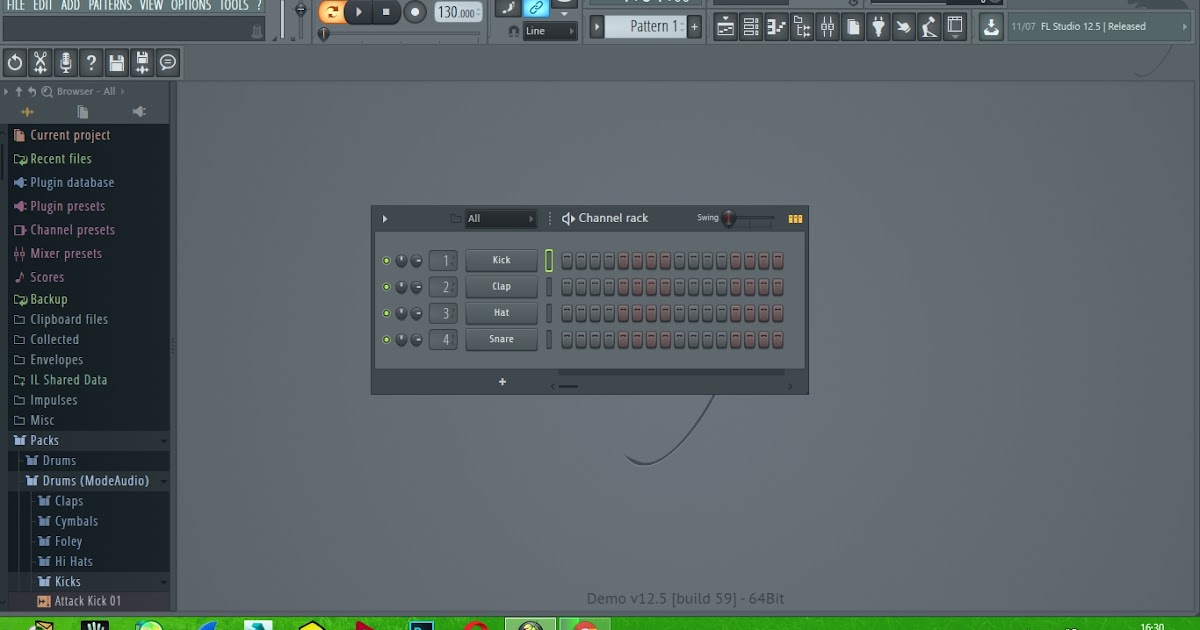Open the VIEW menu

151,6
